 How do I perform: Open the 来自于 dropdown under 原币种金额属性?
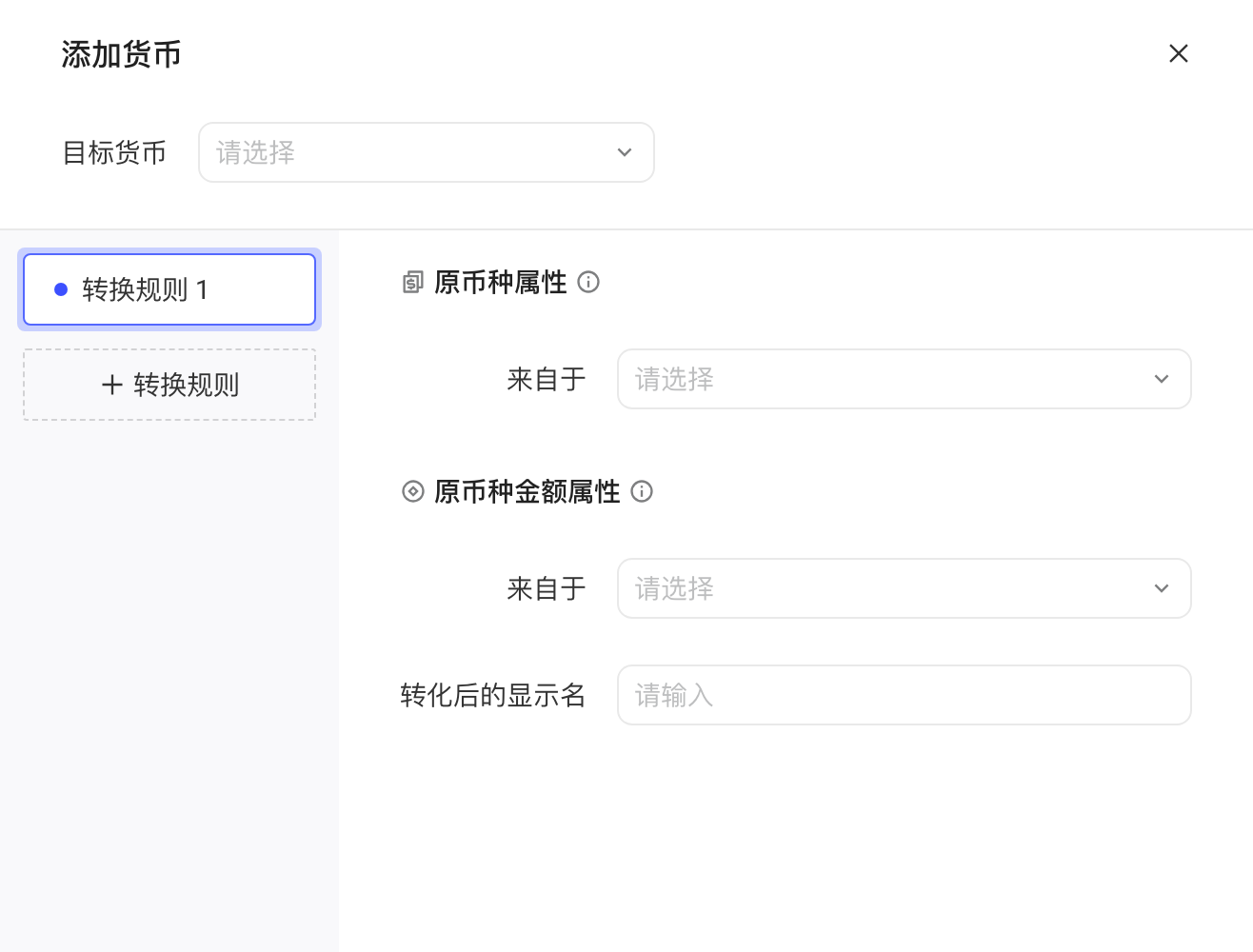coord(905,588)
